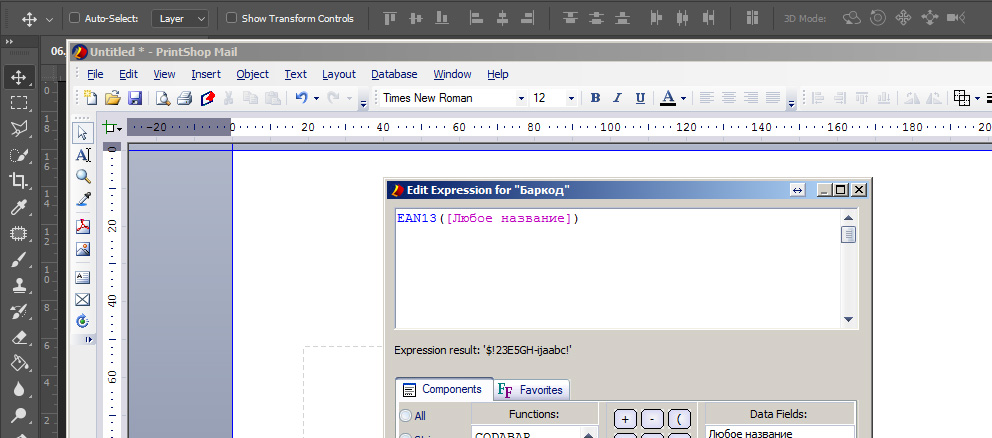Click PrintShop Mail New document icon

92,98
